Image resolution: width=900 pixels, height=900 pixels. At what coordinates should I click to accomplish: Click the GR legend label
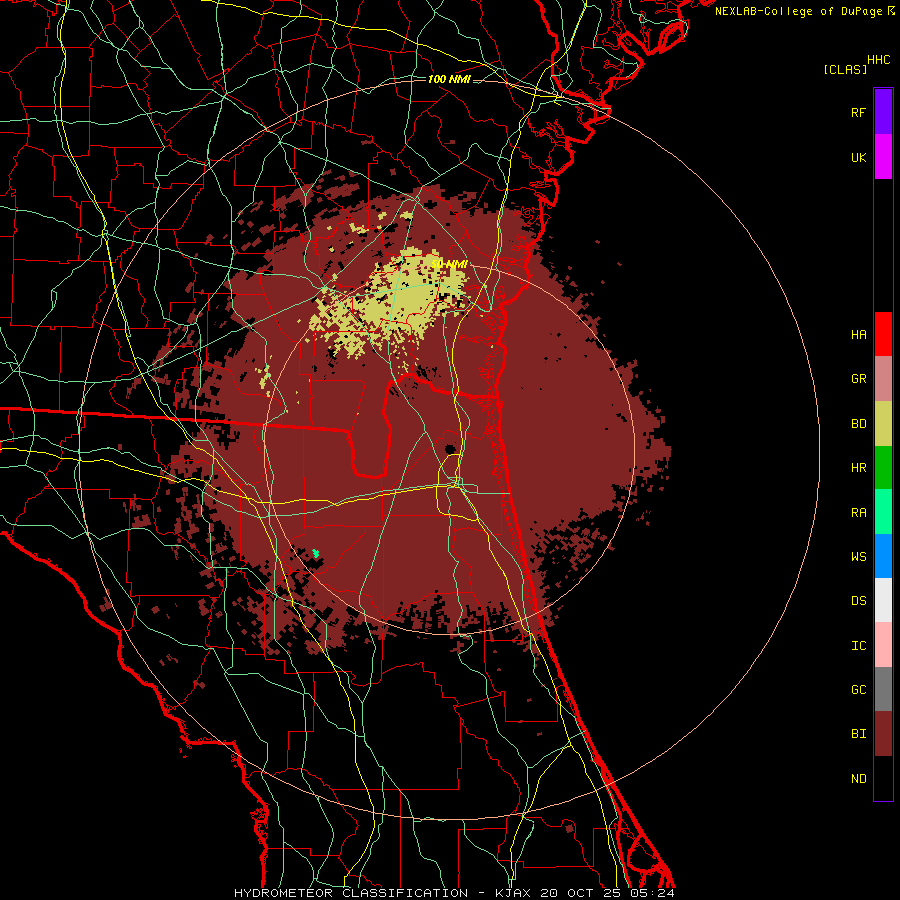tap(858, 379)
